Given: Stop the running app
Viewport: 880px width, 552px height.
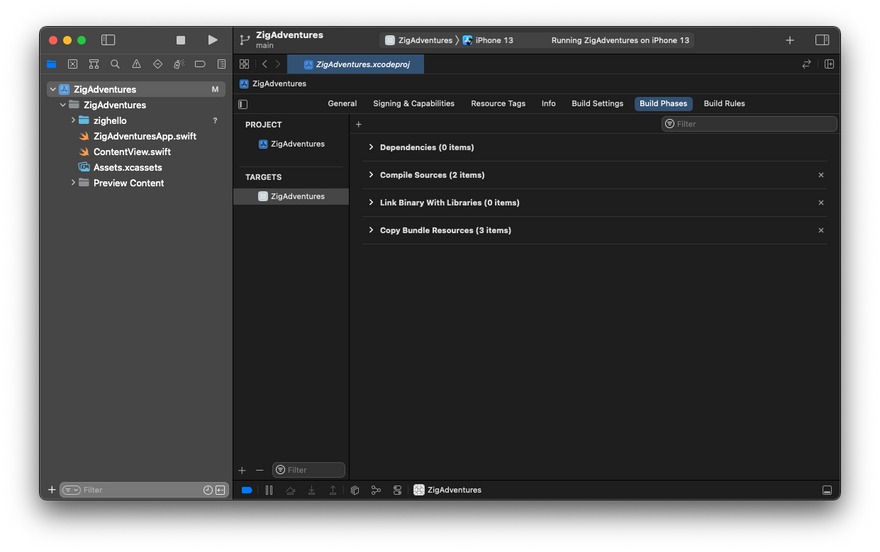Looking at the screenshot, I should (x=181, y=40).
